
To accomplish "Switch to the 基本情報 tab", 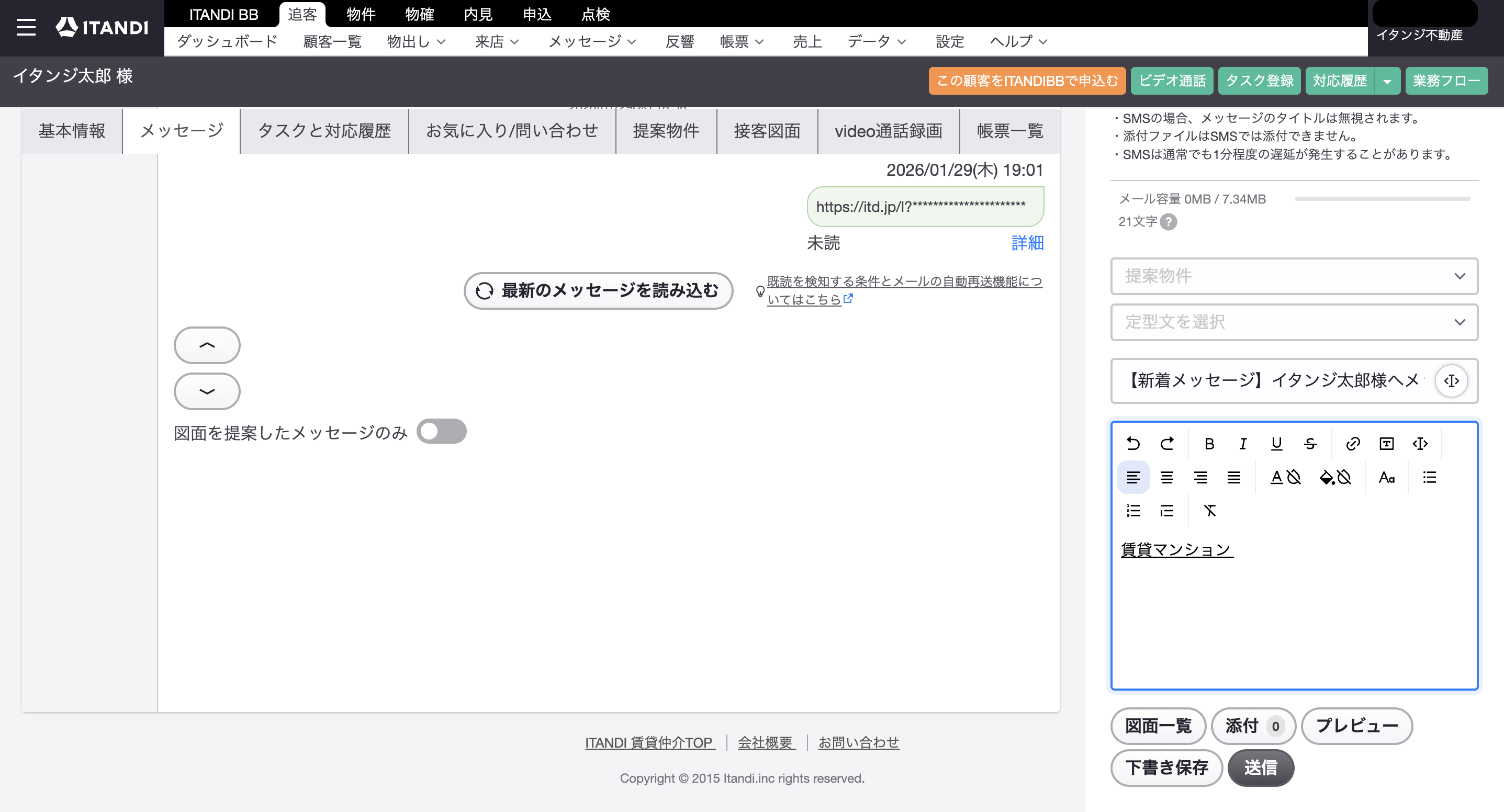I will [72, 131].
